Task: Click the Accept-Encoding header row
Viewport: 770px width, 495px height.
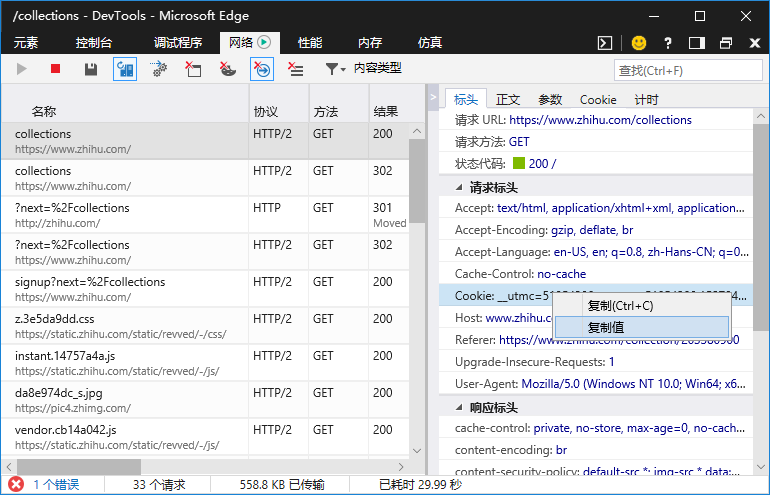Action: [596, 230]
